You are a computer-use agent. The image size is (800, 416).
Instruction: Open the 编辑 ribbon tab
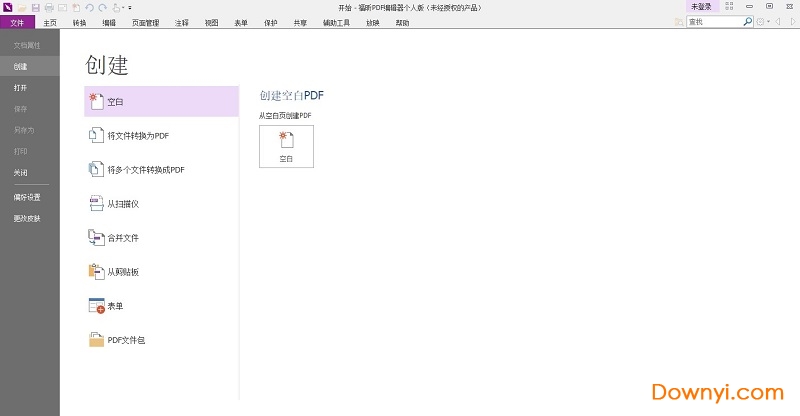[109, 22]
